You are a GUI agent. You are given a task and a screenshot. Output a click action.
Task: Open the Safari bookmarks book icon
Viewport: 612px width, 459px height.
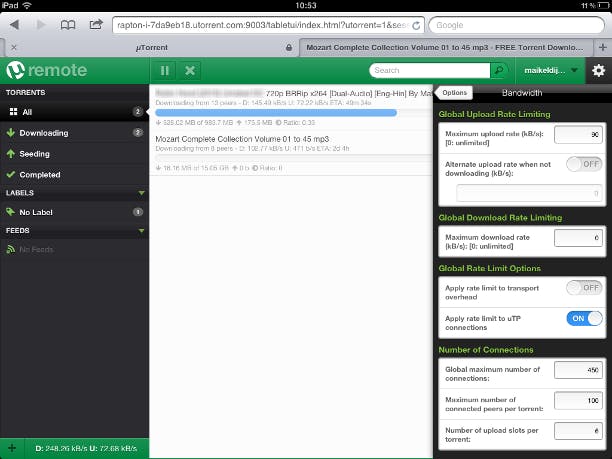(68, 25)
